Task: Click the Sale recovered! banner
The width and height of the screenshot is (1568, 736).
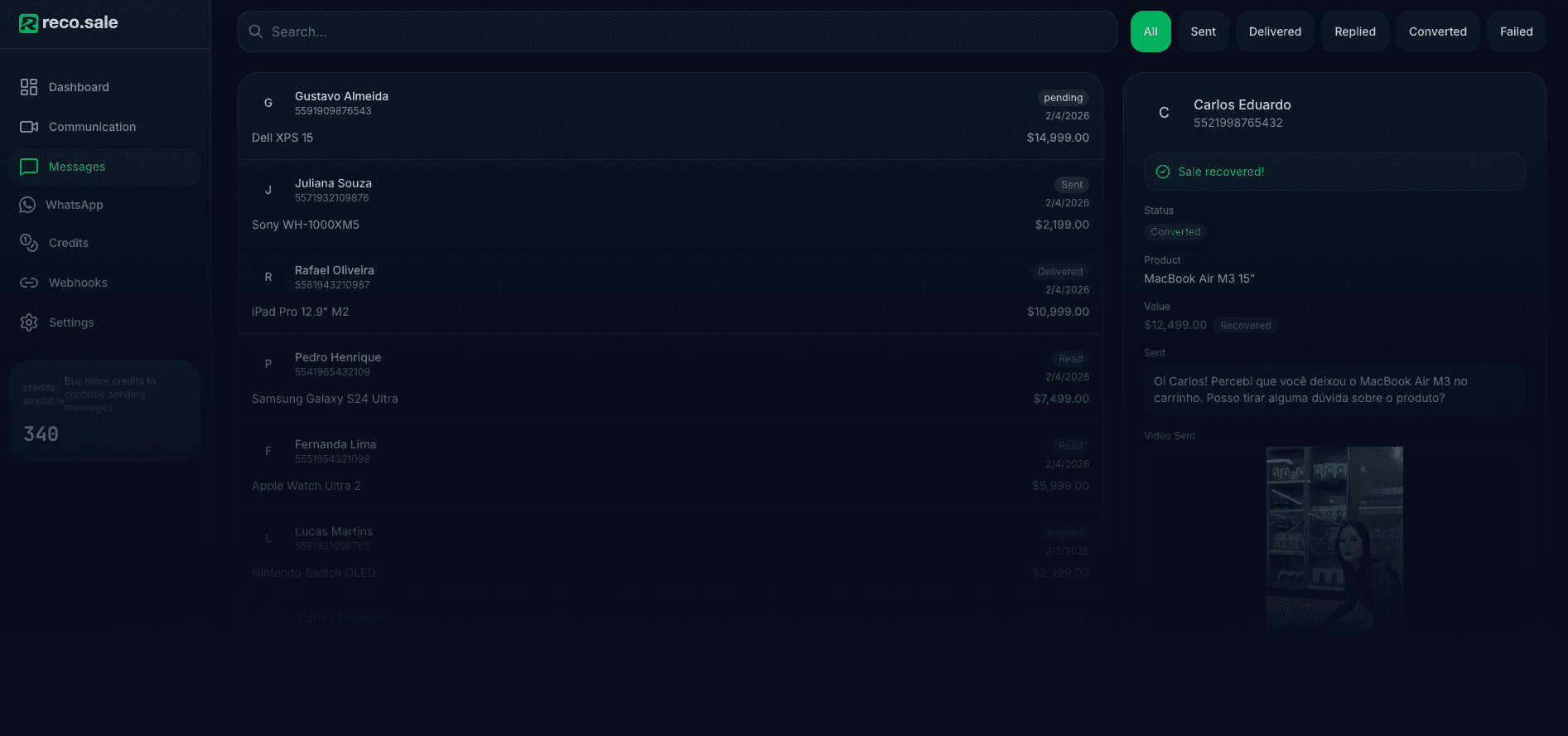Action: click(x=1334, y=172)
